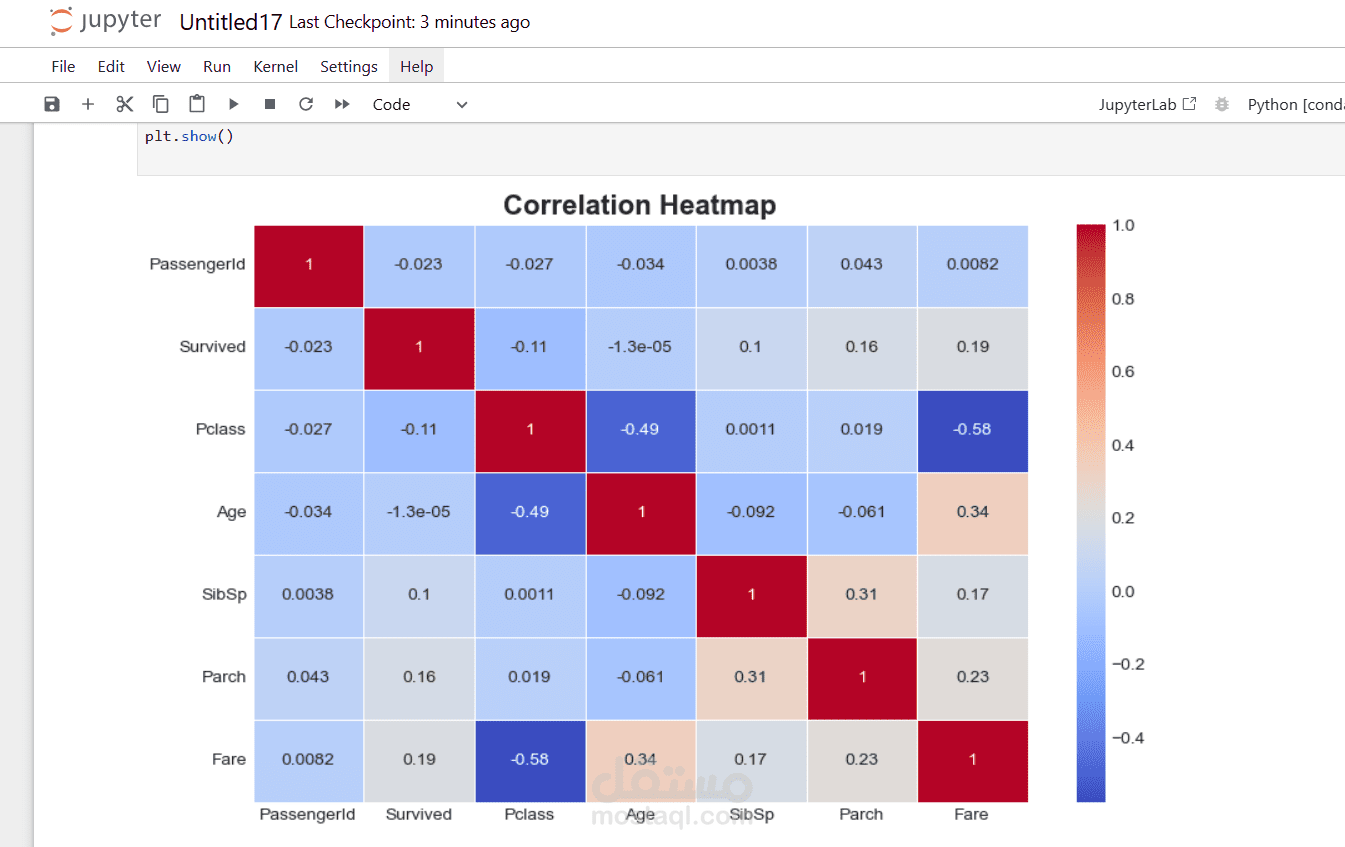Viewport: 1345px width, 847px height.
Task: Interrupt the kernel with the stop icon
Action: 270,104
